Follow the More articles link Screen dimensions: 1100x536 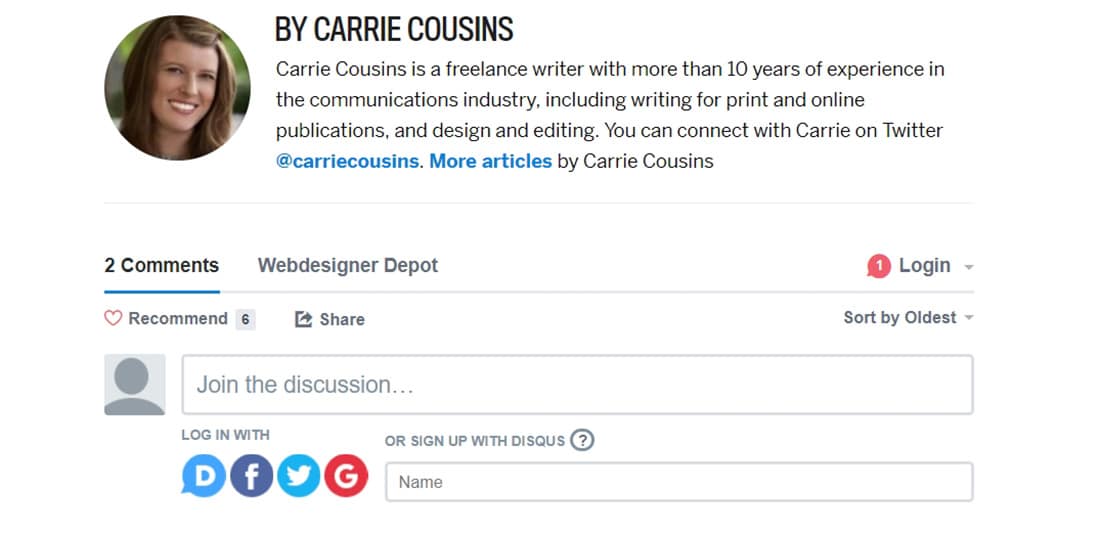(491, 161)
